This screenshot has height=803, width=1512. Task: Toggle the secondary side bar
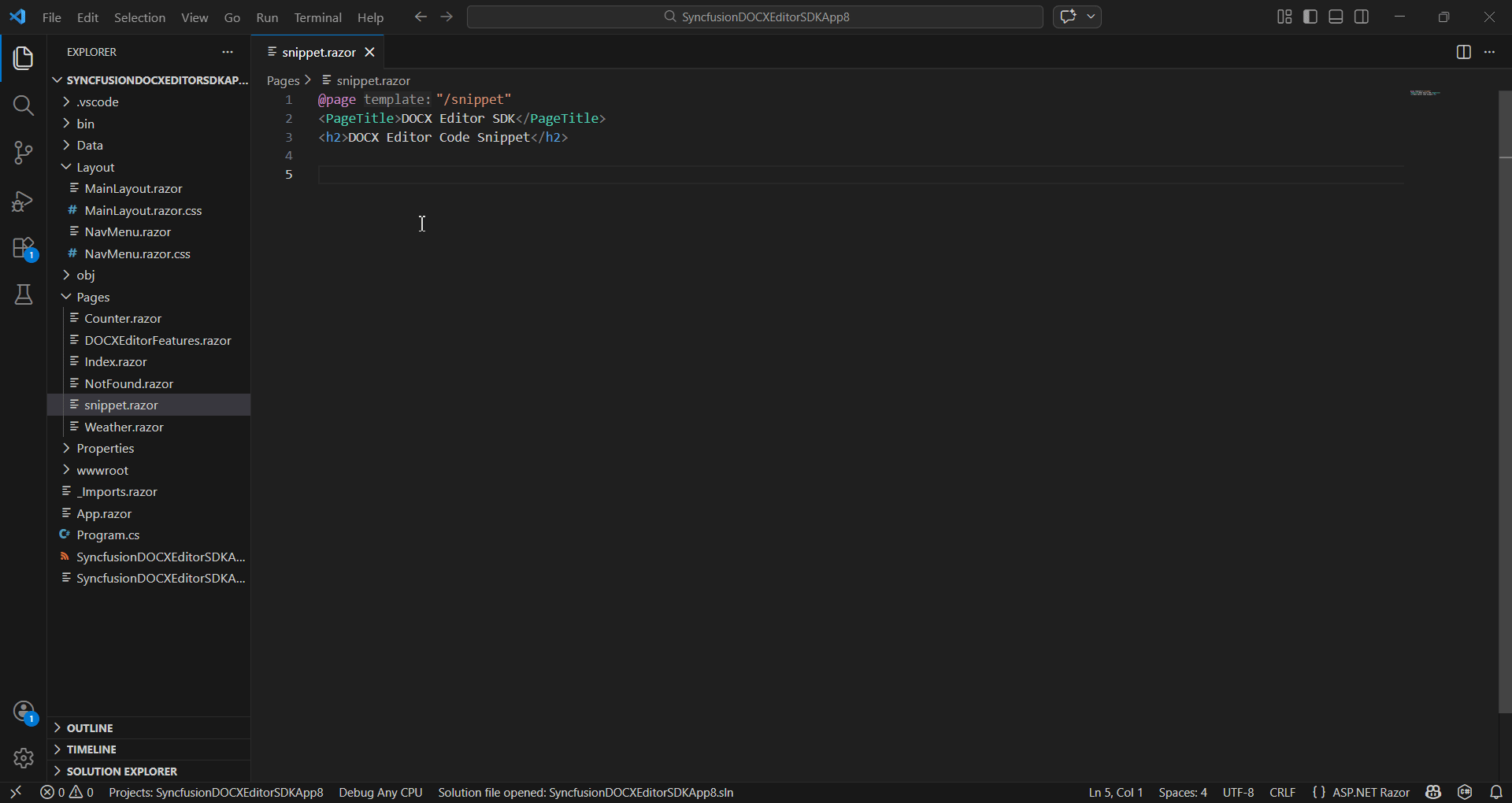1362,16
